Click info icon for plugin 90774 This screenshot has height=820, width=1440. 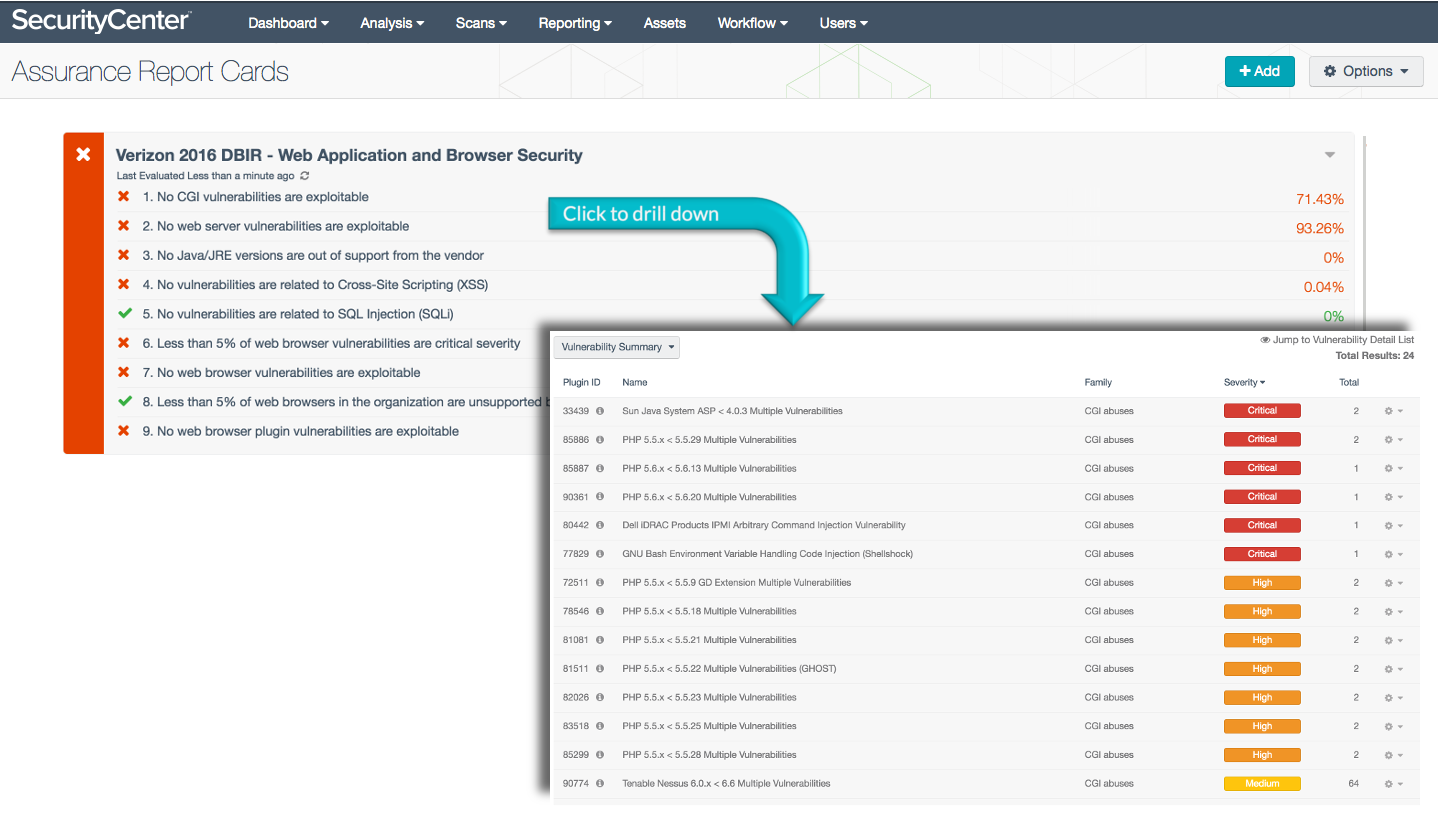[x=600, y=783]
